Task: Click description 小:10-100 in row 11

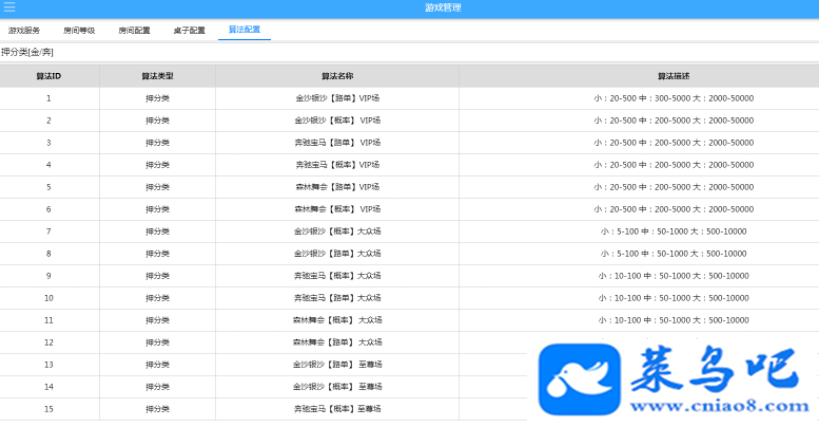Action: 674,320
